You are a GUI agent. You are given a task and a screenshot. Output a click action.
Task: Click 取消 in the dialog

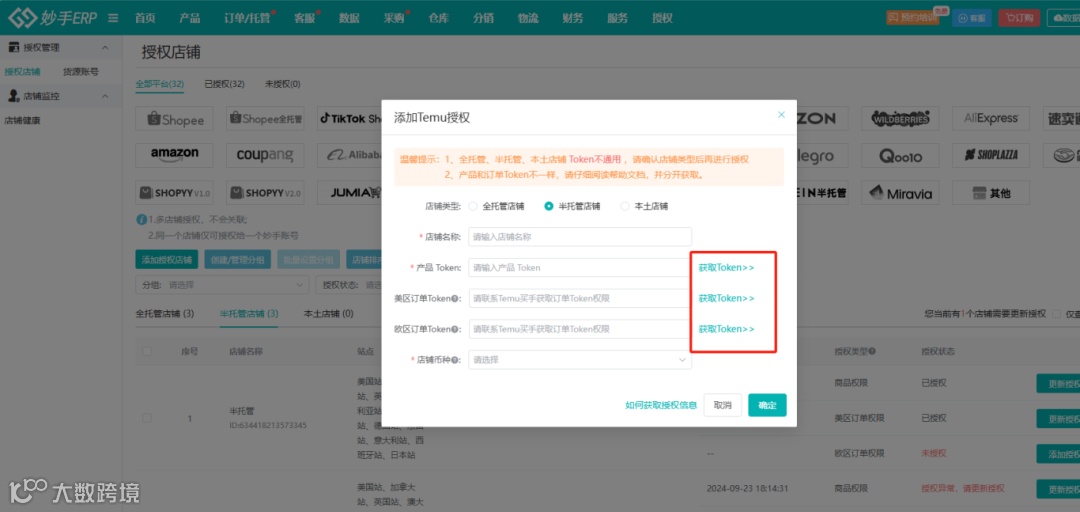(723, 405)
